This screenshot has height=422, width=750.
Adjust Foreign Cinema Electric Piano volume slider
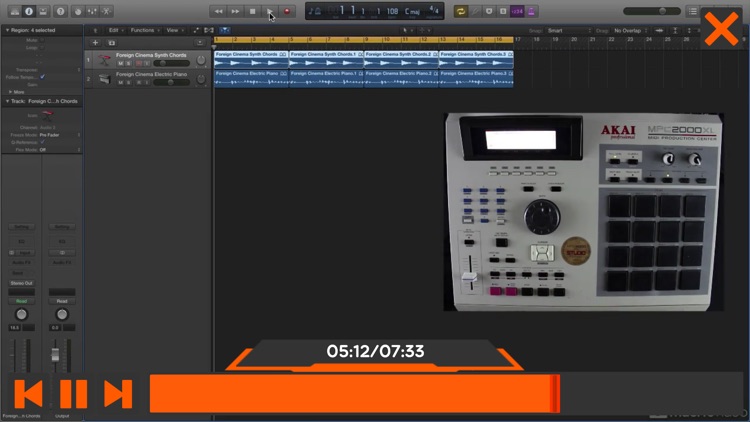171,82
